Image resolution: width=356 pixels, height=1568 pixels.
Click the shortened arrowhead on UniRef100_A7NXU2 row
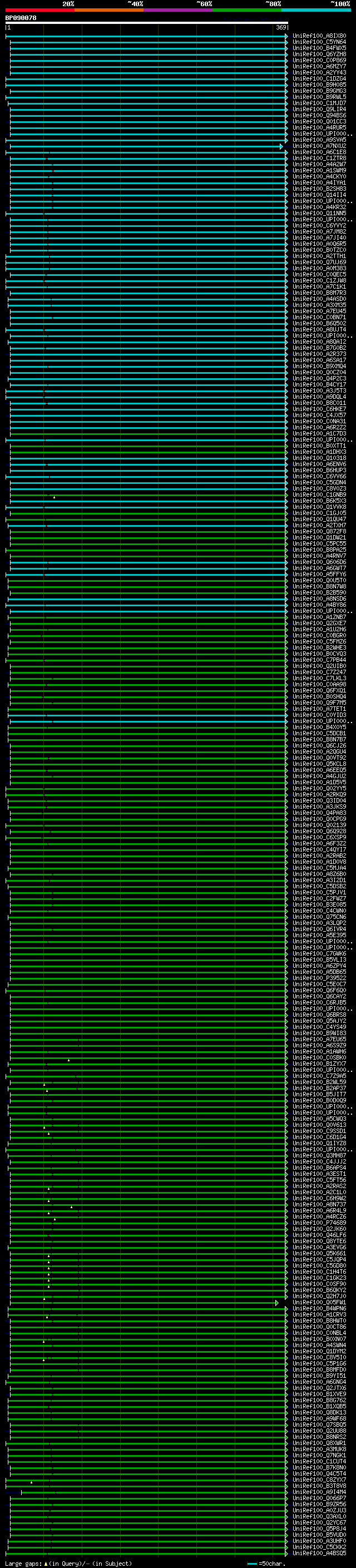tap(281, 146)
